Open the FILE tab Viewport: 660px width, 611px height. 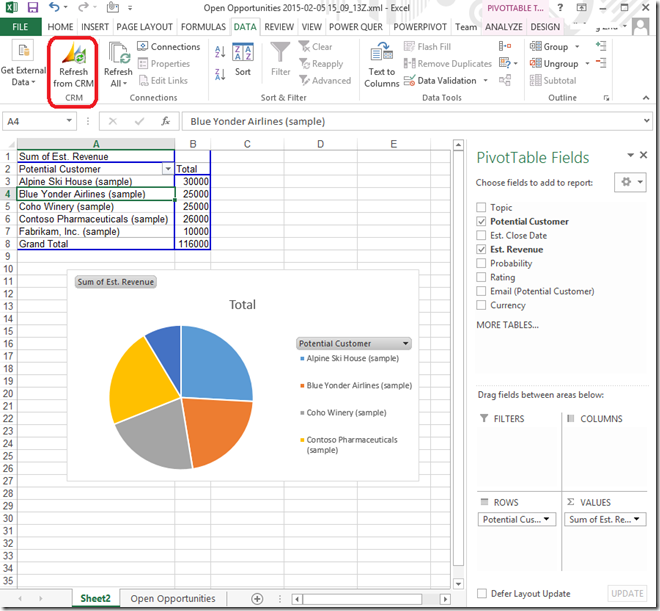[20, 27]
